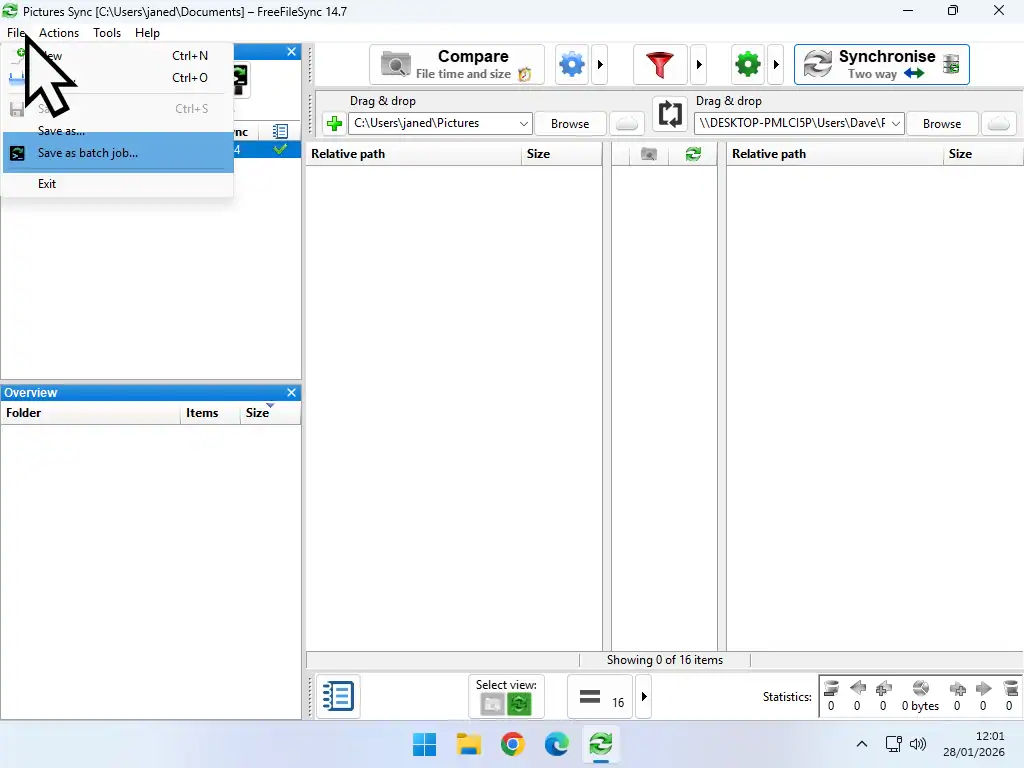
Task: Open comparison settings via the blue gear
Action: click(x=571, y=63)
